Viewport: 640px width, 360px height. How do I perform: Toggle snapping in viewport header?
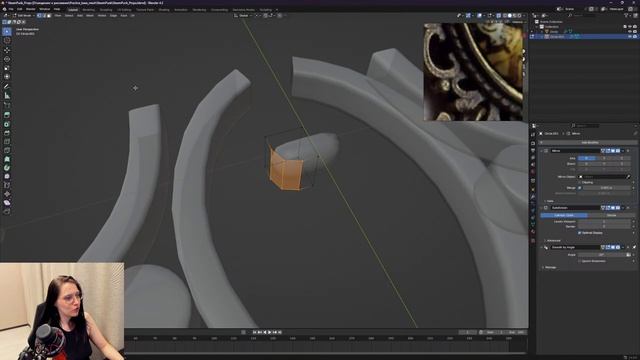pyautogui.click(x=266, y=16)
